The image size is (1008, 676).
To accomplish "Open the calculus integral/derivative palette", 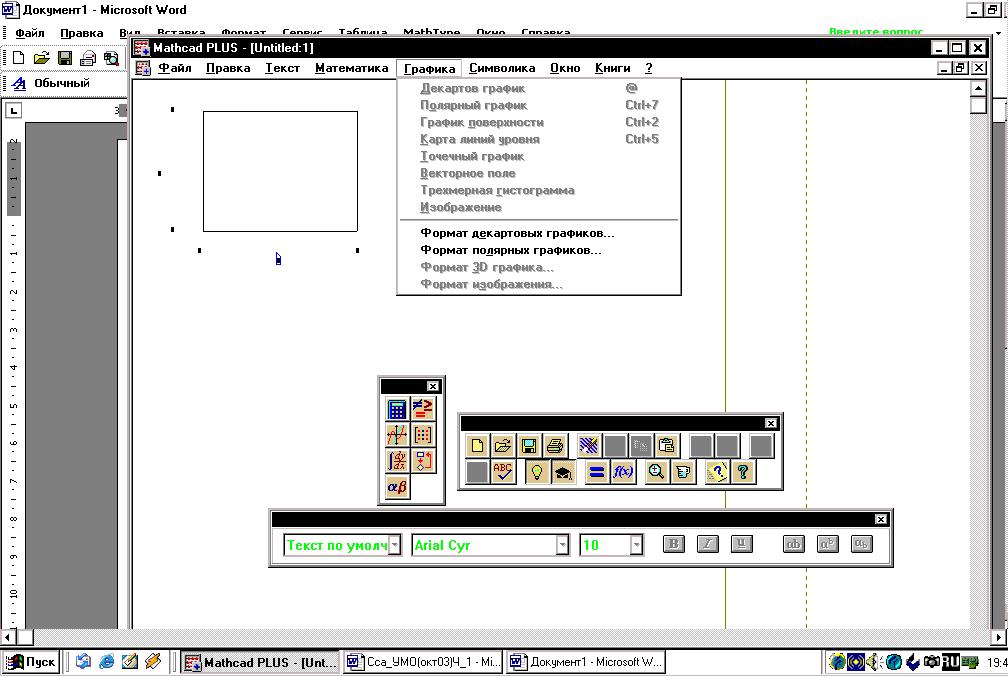I will [397, 461].
